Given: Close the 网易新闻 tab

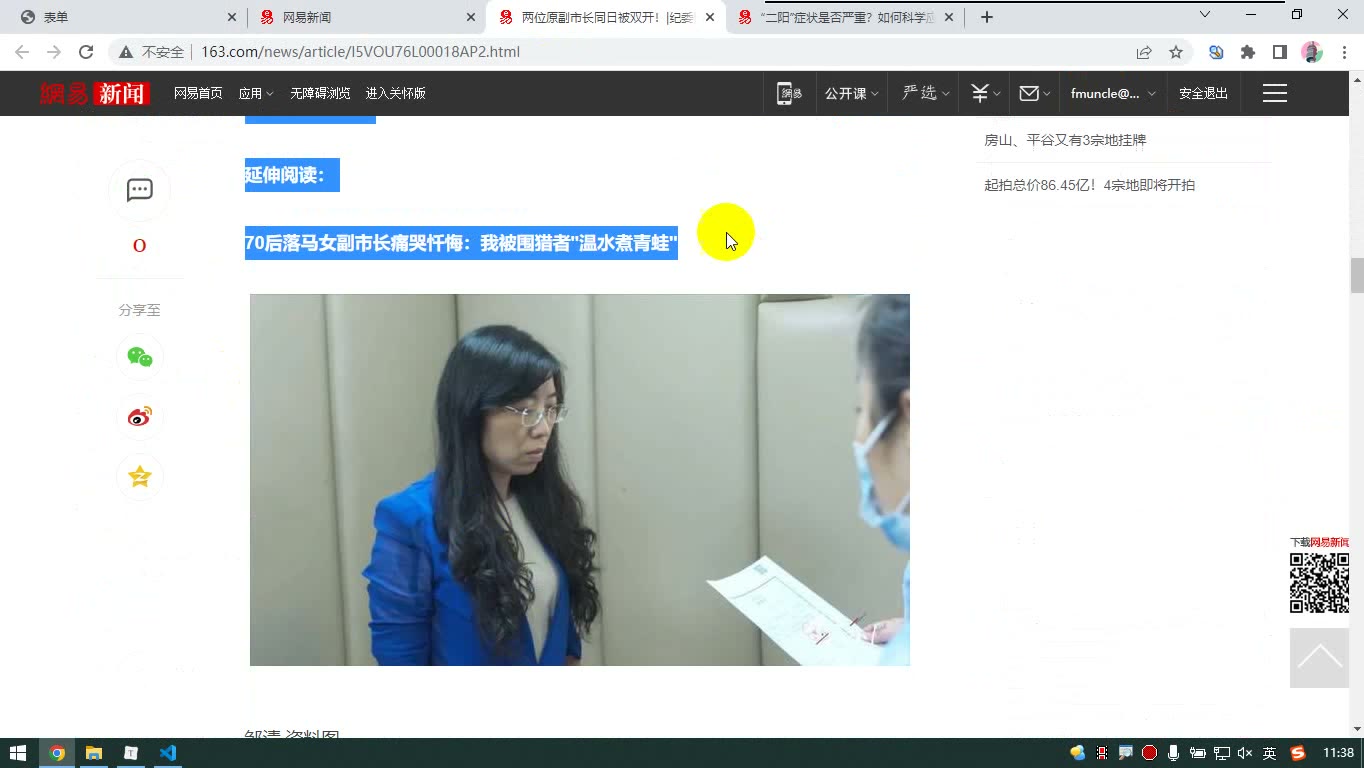Looking at the screenshot, I should click(471, 17).
